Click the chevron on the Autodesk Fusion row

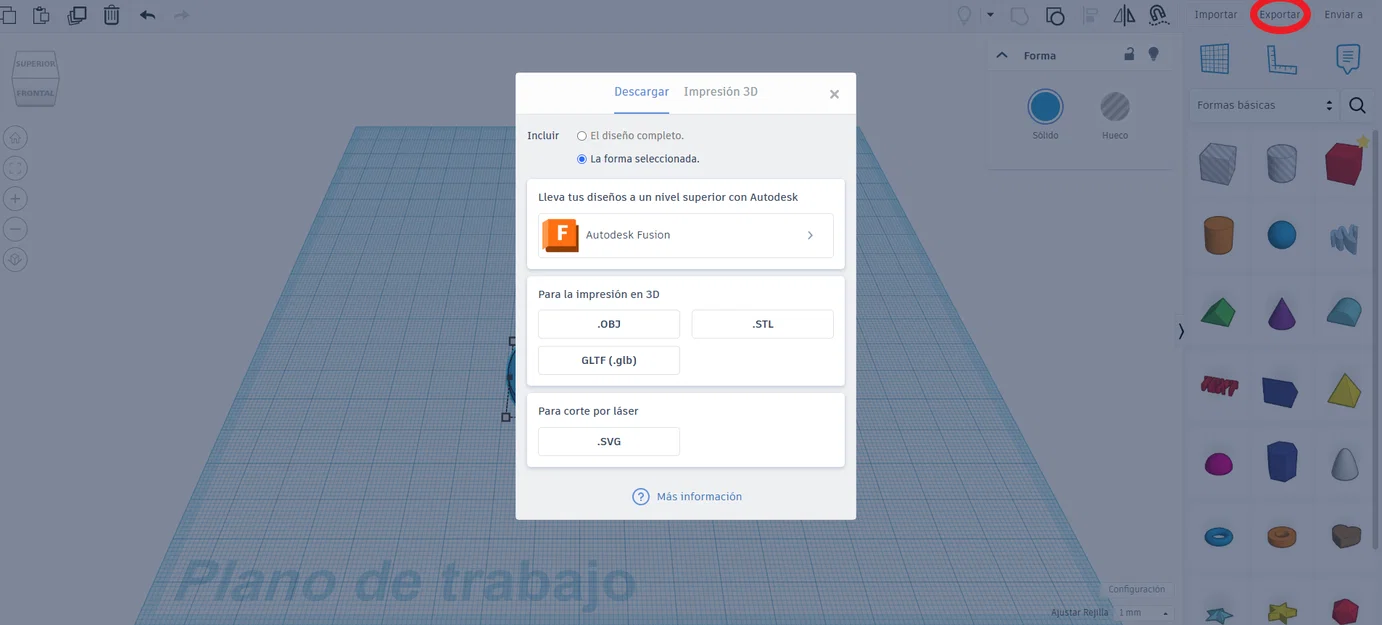click(810, 236)
